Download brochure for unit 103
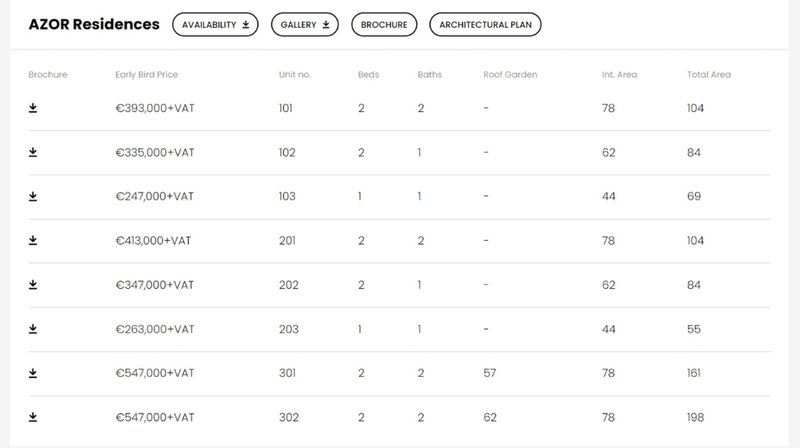 [x=33, y=196]
